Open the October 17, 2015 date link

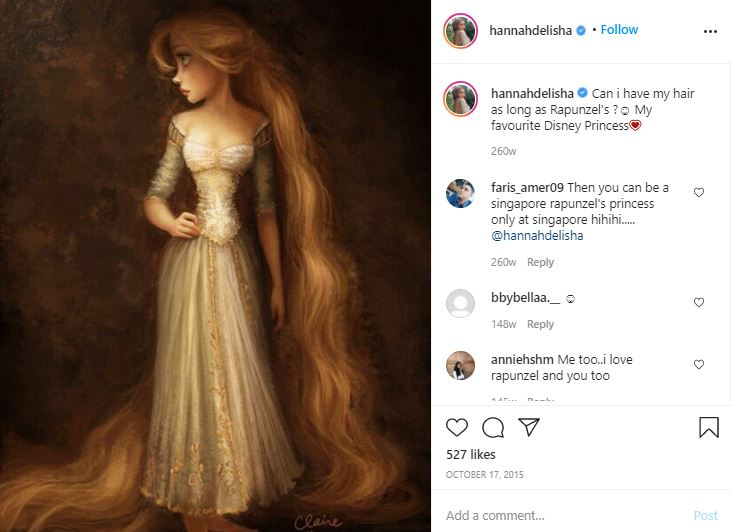pyautogui.click(x=484, y=475)
